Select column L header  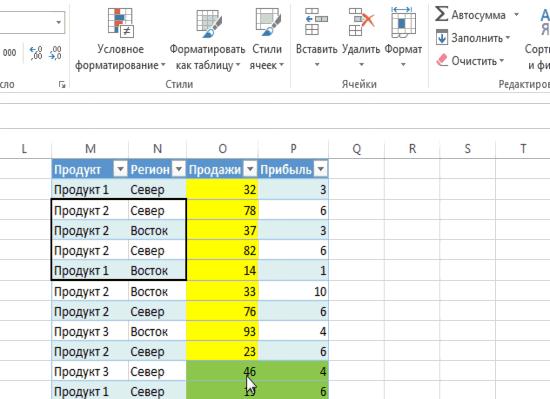tap(24, 149)
